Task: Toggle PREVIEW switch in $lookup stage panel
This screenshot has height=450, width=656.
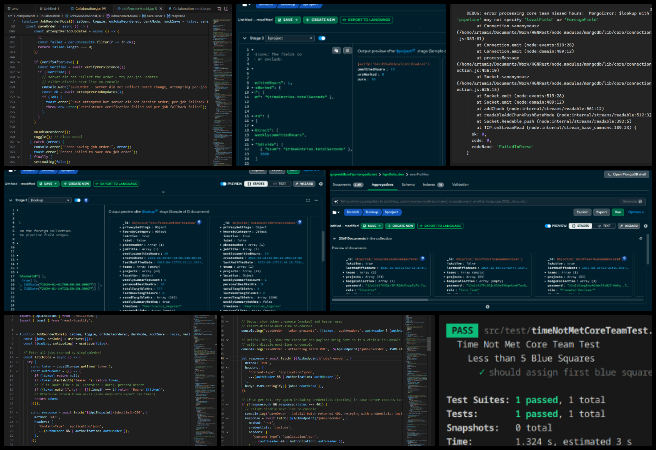Action: click(x=223, y=184)
